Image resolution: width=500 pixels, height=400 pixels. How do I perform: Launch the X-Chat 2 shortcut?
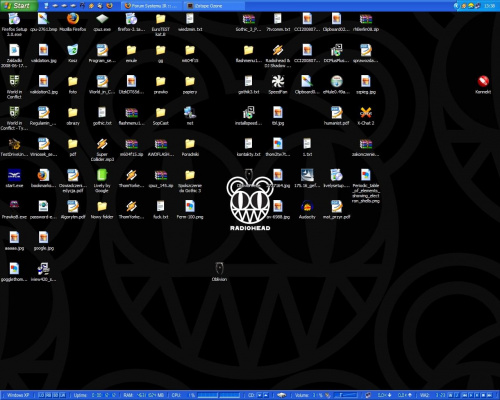pos(366,116)
